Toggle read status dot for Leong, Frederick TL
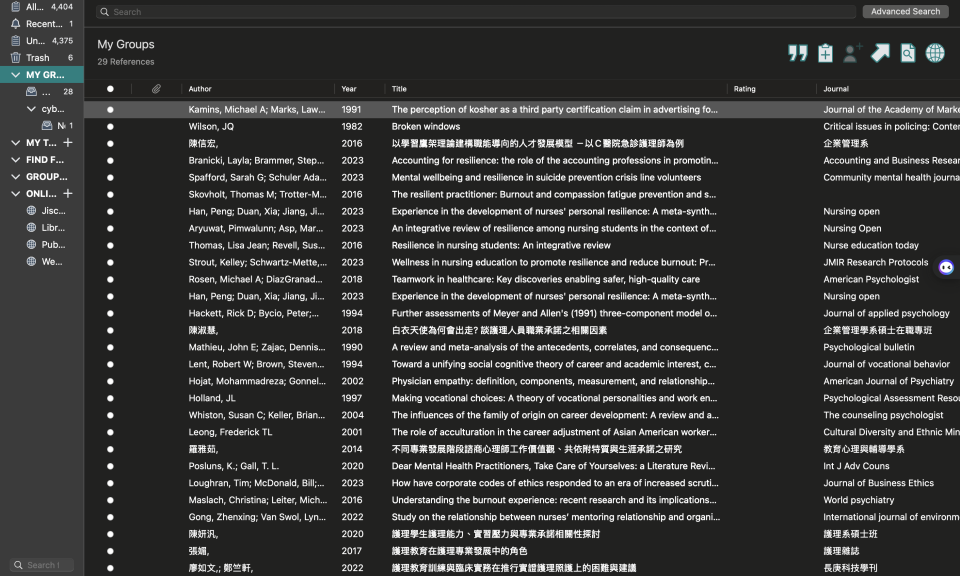The image size is (960, 576). 110,433
